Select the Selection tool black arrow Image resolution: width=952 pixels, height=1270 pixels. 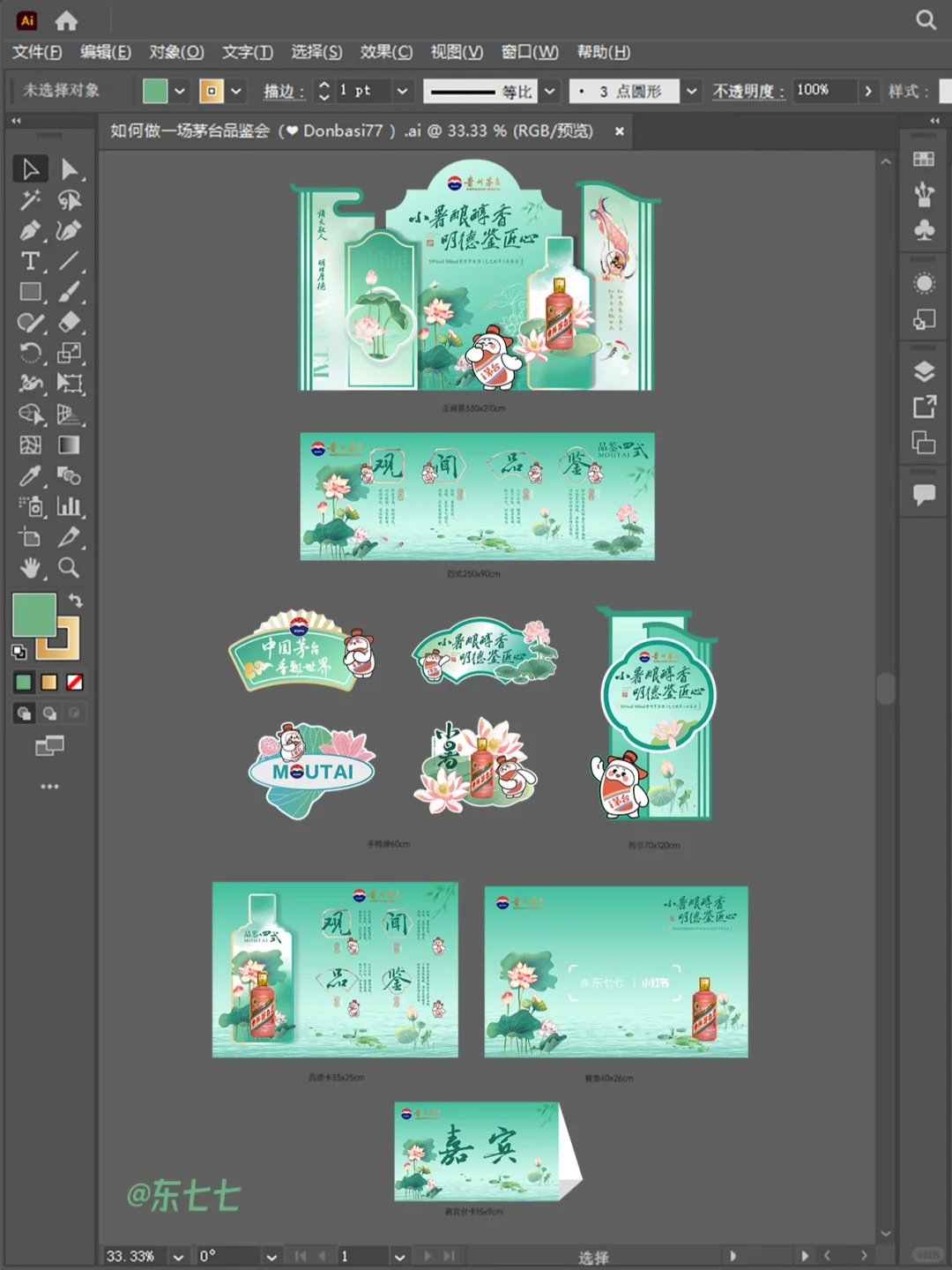(x=30, y=168)
